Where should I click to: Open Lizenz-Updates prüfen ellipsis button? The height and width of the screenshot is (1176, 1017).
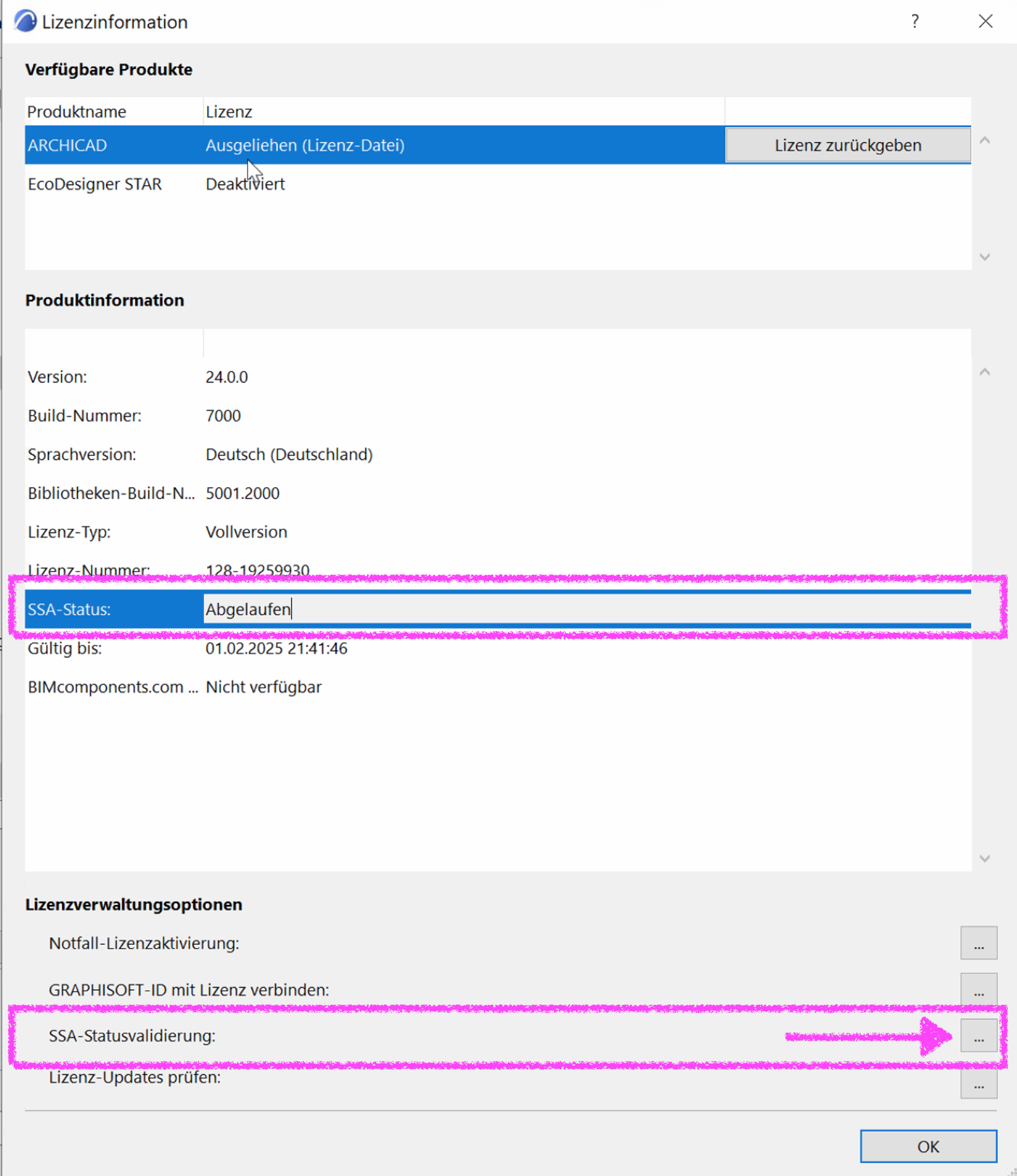pyautogui.click(x=978, y=1083)
